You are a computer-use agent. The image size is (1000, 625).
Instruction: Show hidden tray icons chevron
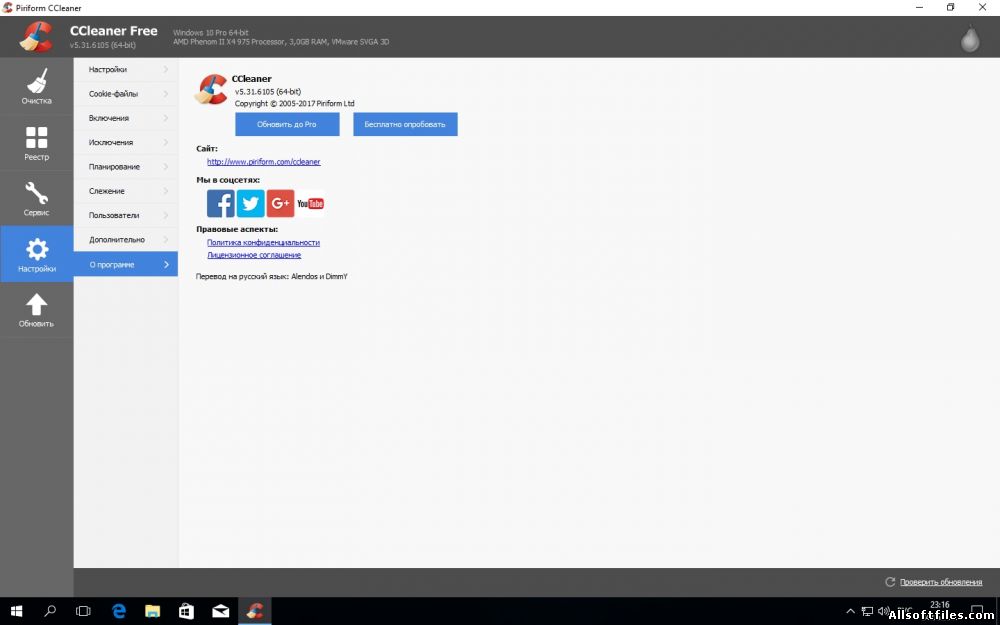click(850, 612)
